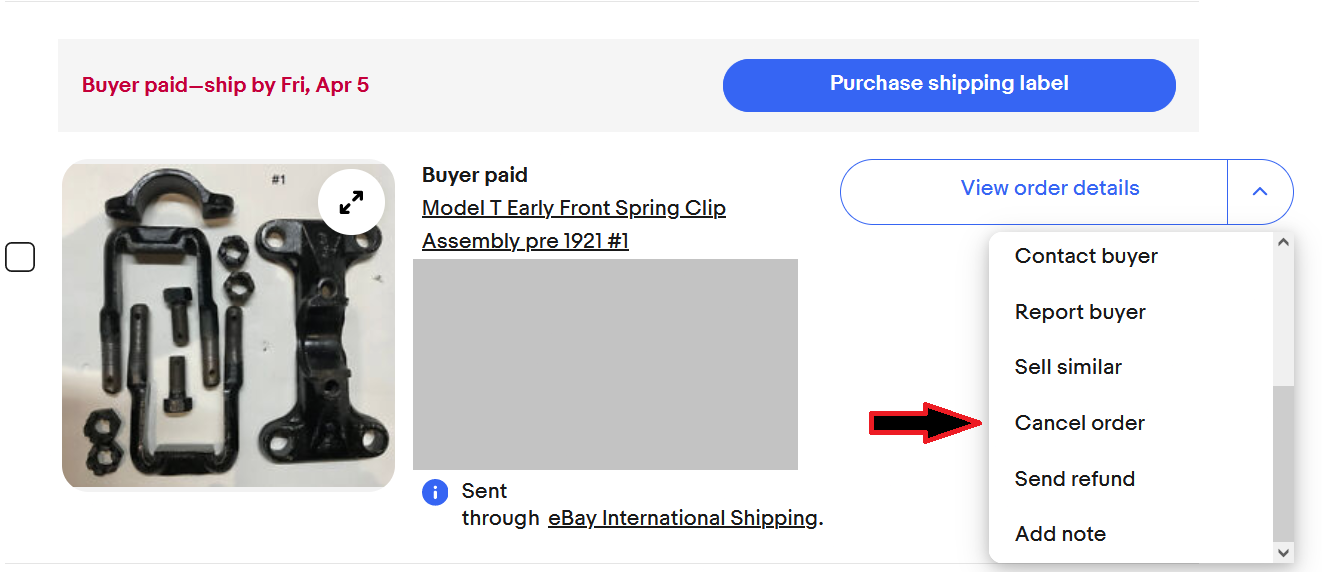This screenshot has width=1322, height=572.
Task: Pick the Sell similar option
Action: pos(1068,367)
